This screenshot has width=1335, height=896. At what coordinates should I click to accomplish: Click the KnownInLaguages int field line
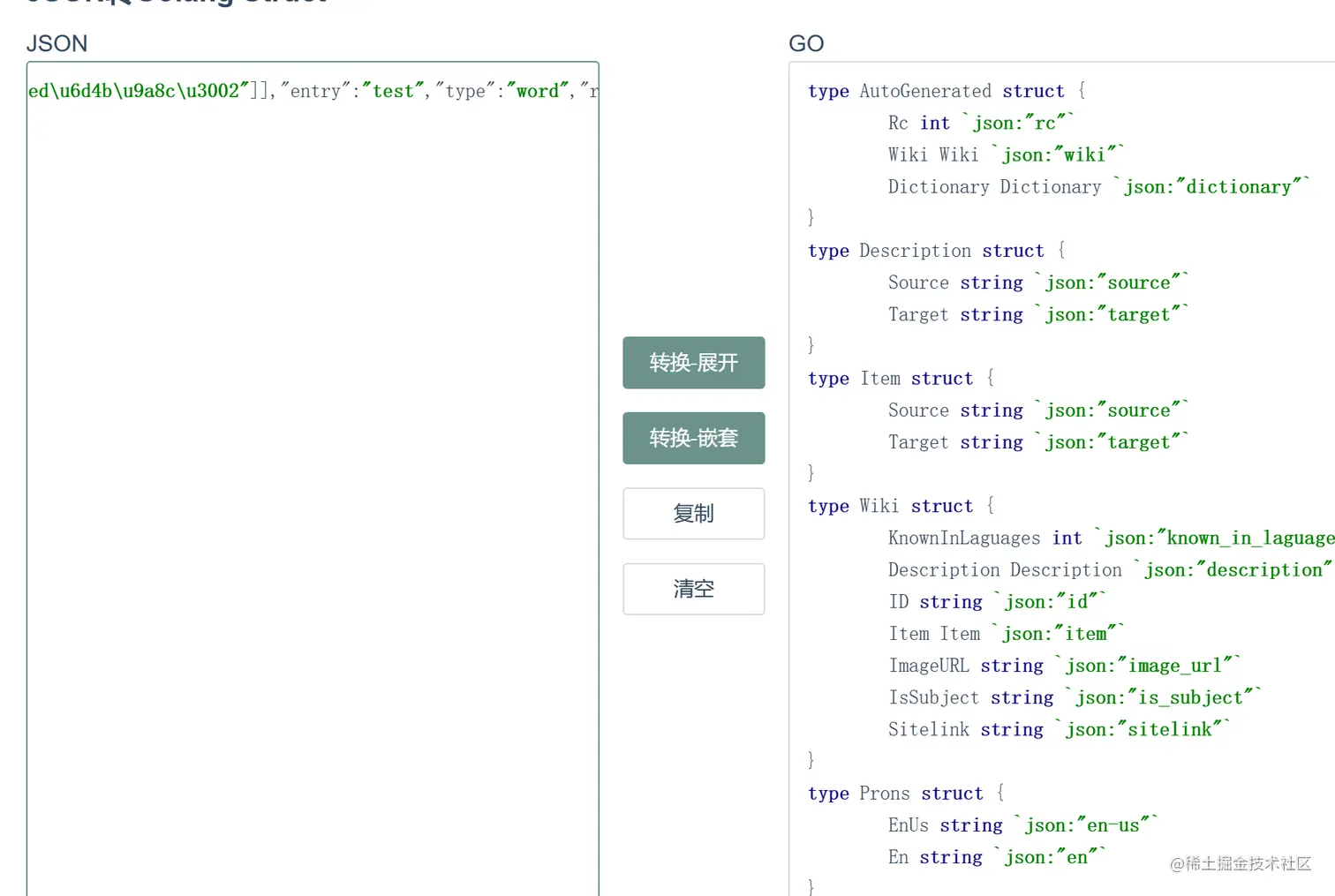[x=1112, y=538]
